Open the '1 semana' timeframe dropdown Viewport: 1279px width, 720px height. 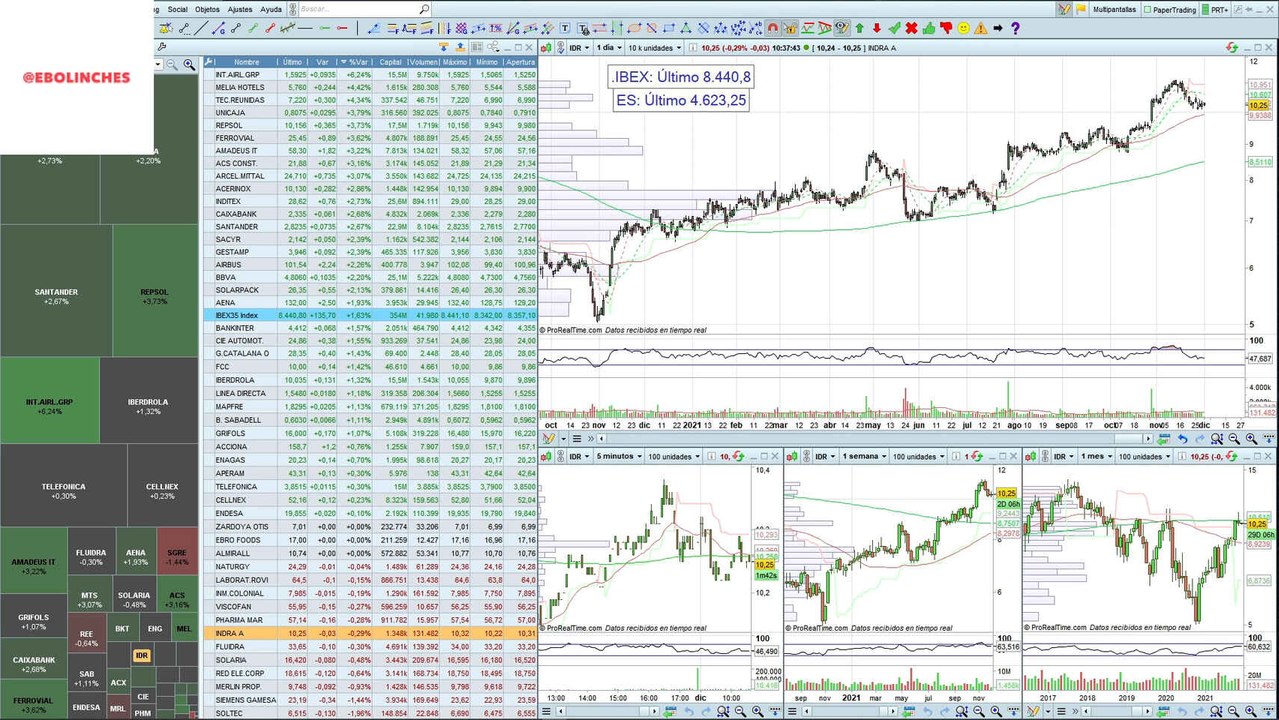click(x=864, y=457)
